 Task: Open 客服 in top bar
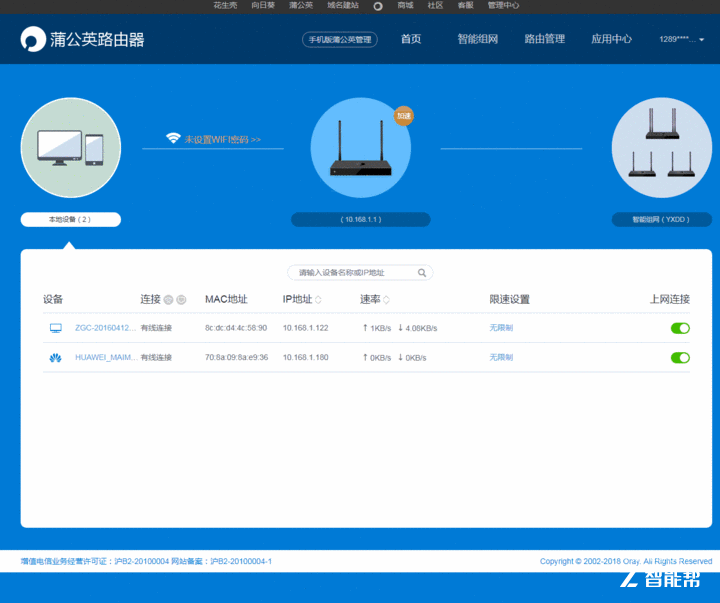point(465,6)
